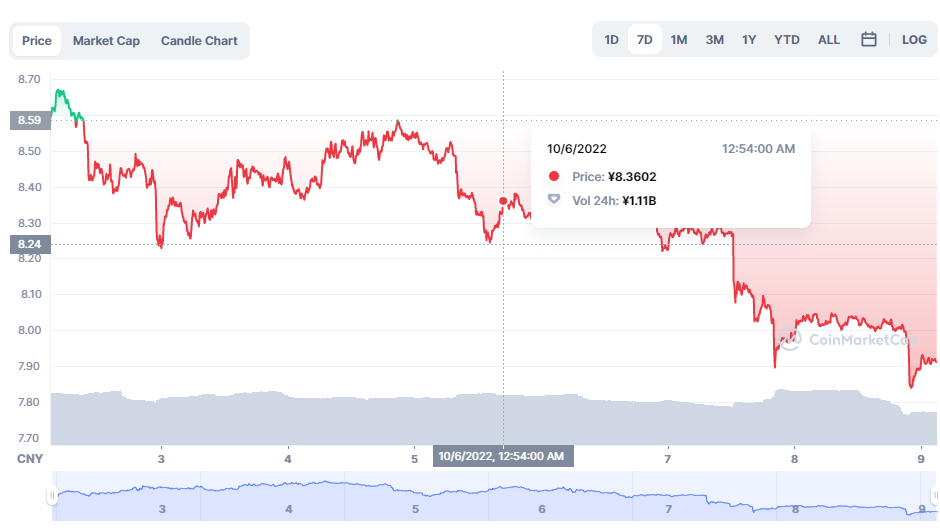Switch to the Price tab

(x=37, y=41)
